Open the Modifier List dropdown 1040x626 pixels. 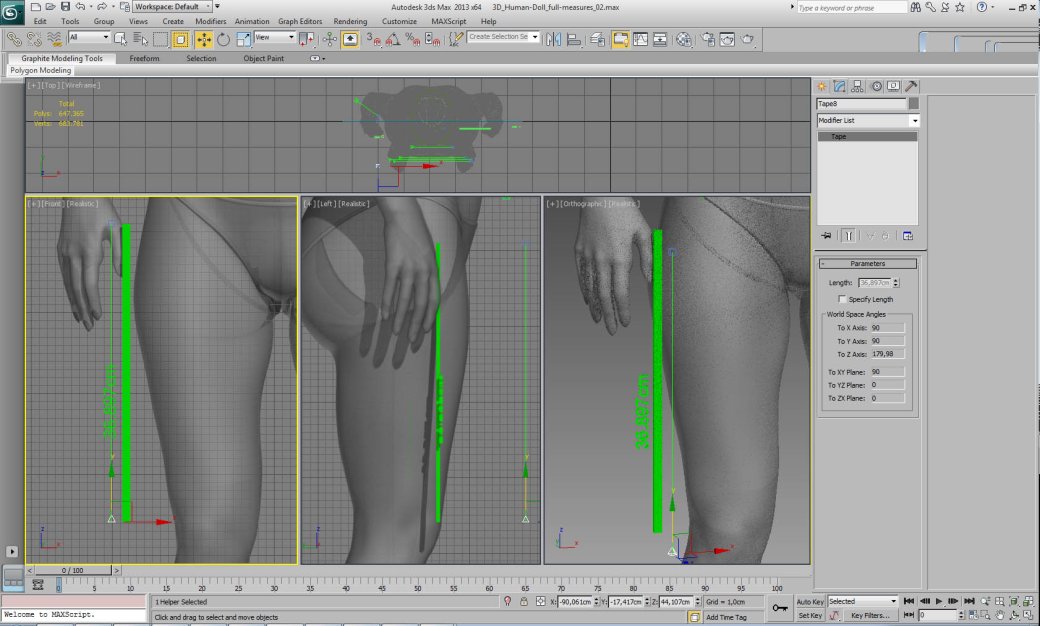click(868, 120)
